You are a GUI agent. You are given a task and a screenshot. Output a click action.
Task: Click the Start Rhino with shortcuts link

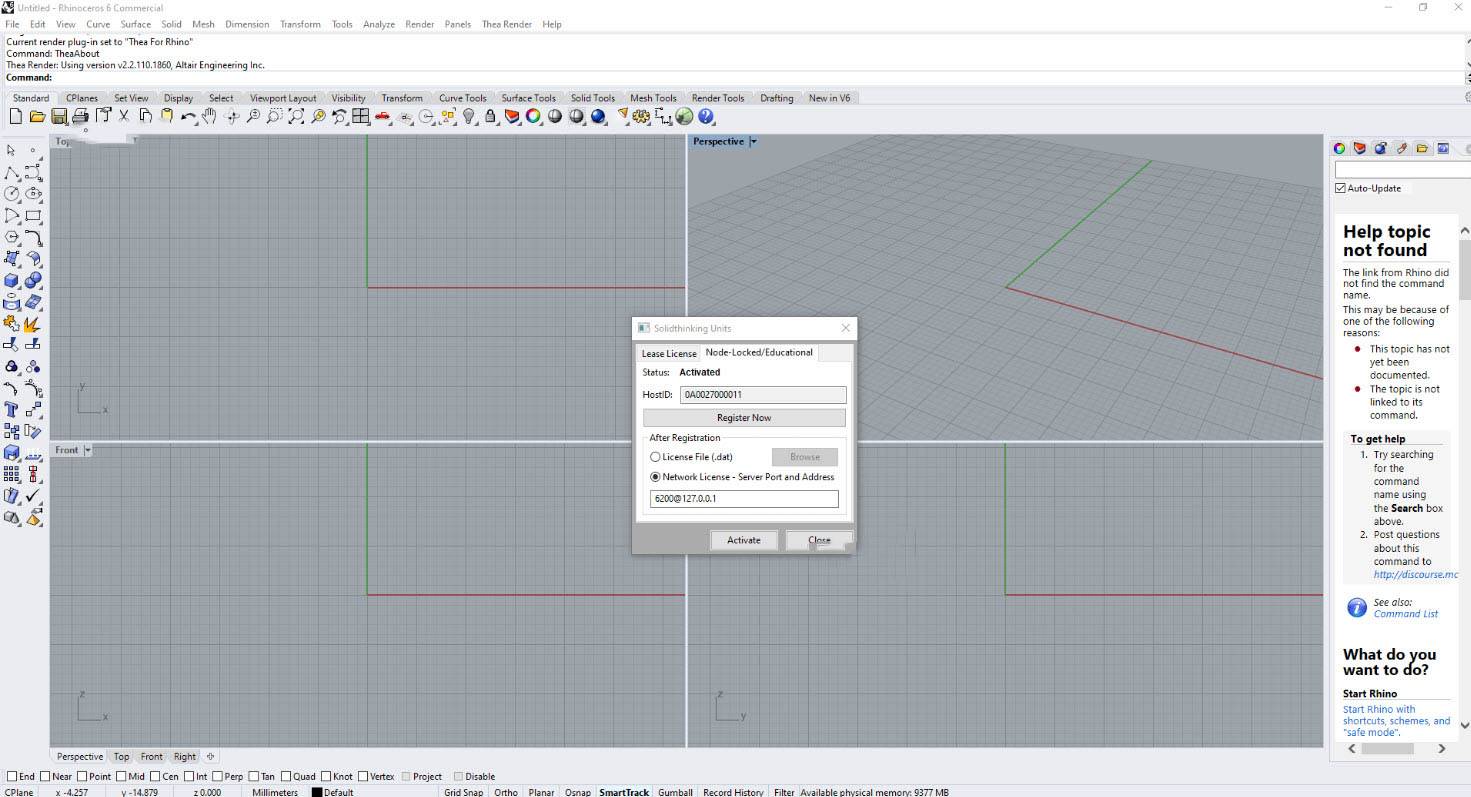pyautogui.click(x=1396, y=721)
